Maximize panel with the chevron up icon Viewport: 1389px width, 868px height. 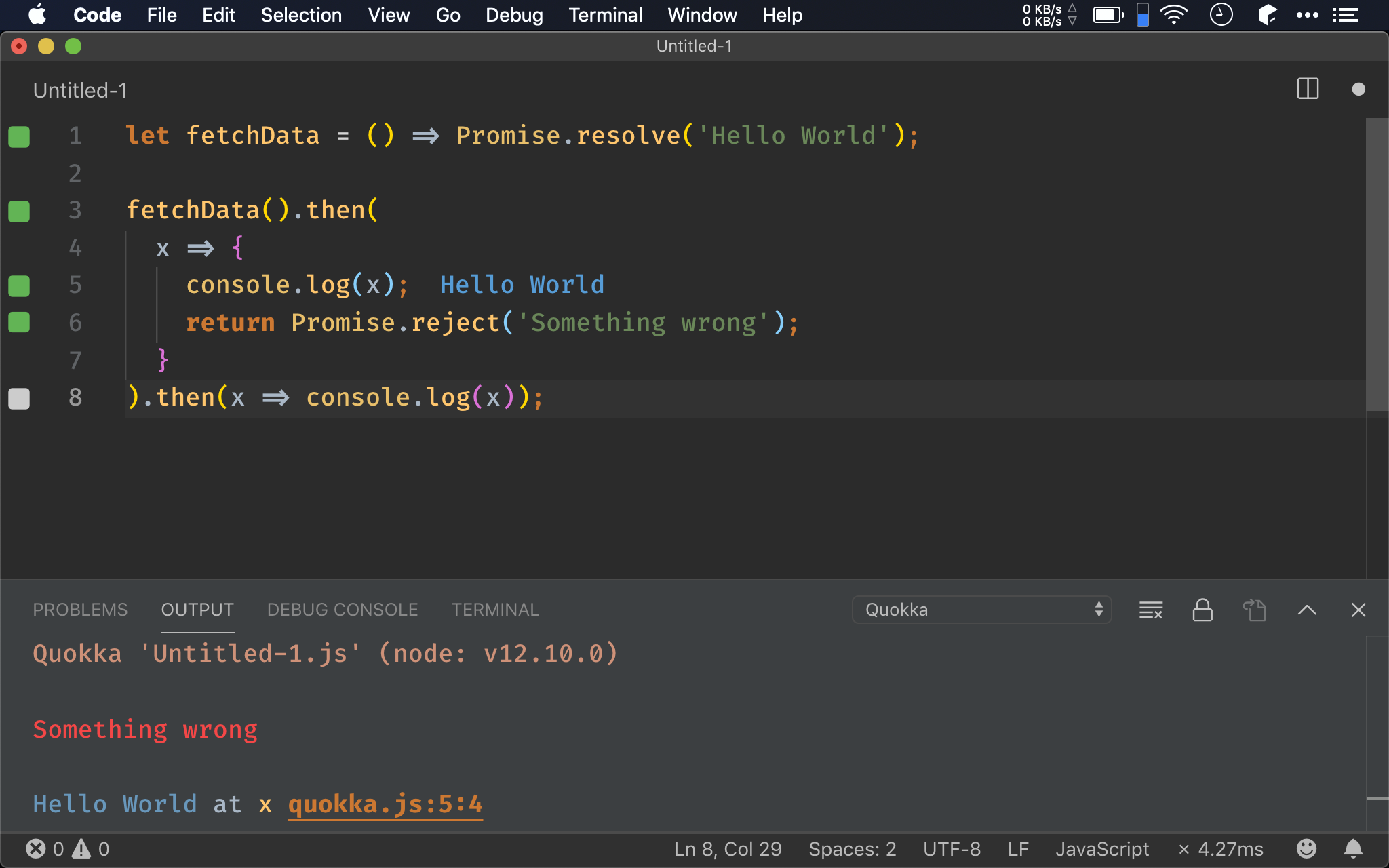click(x=1307, y=610)
